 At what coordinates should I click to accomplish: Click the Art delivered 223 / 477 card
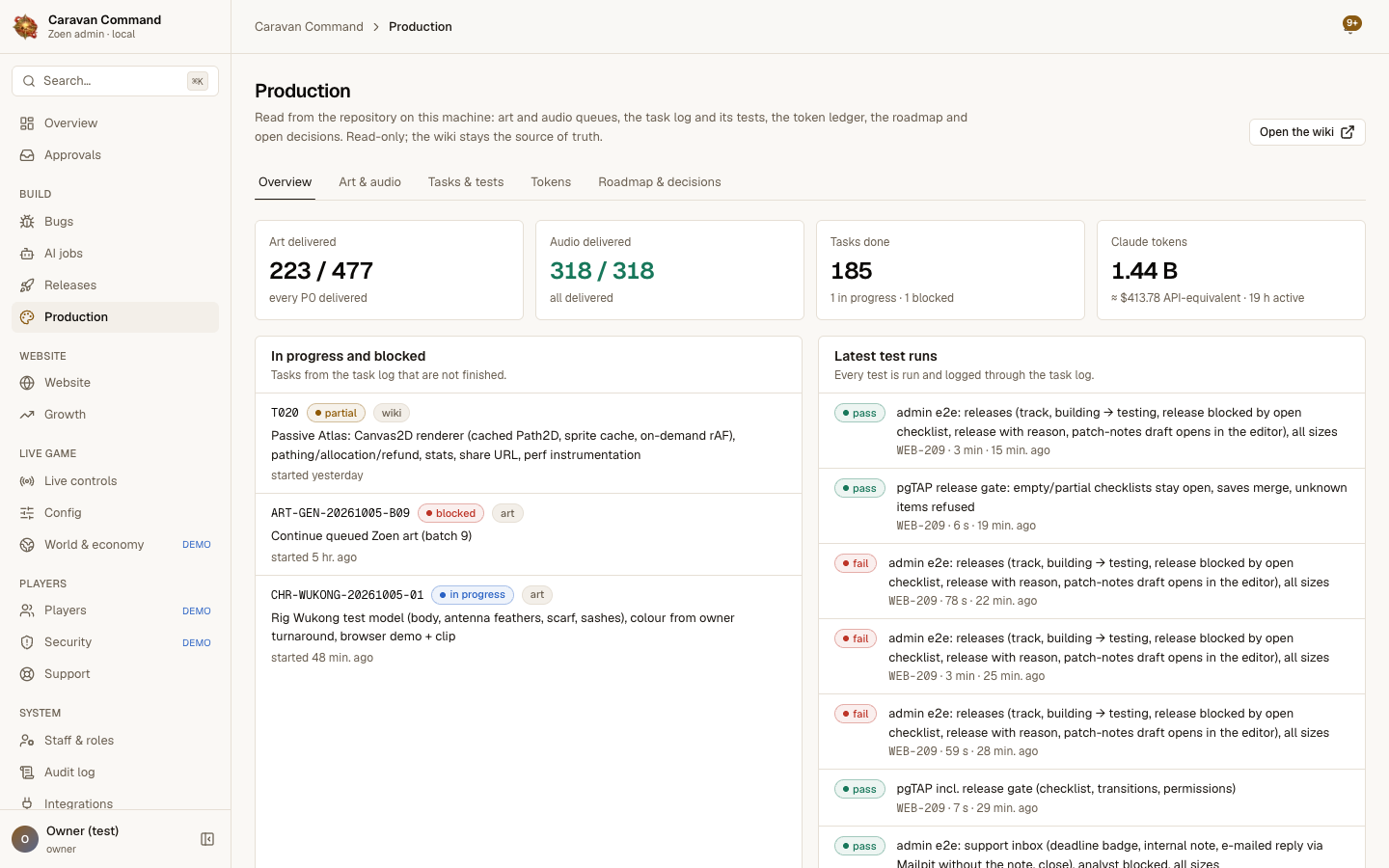389,270
